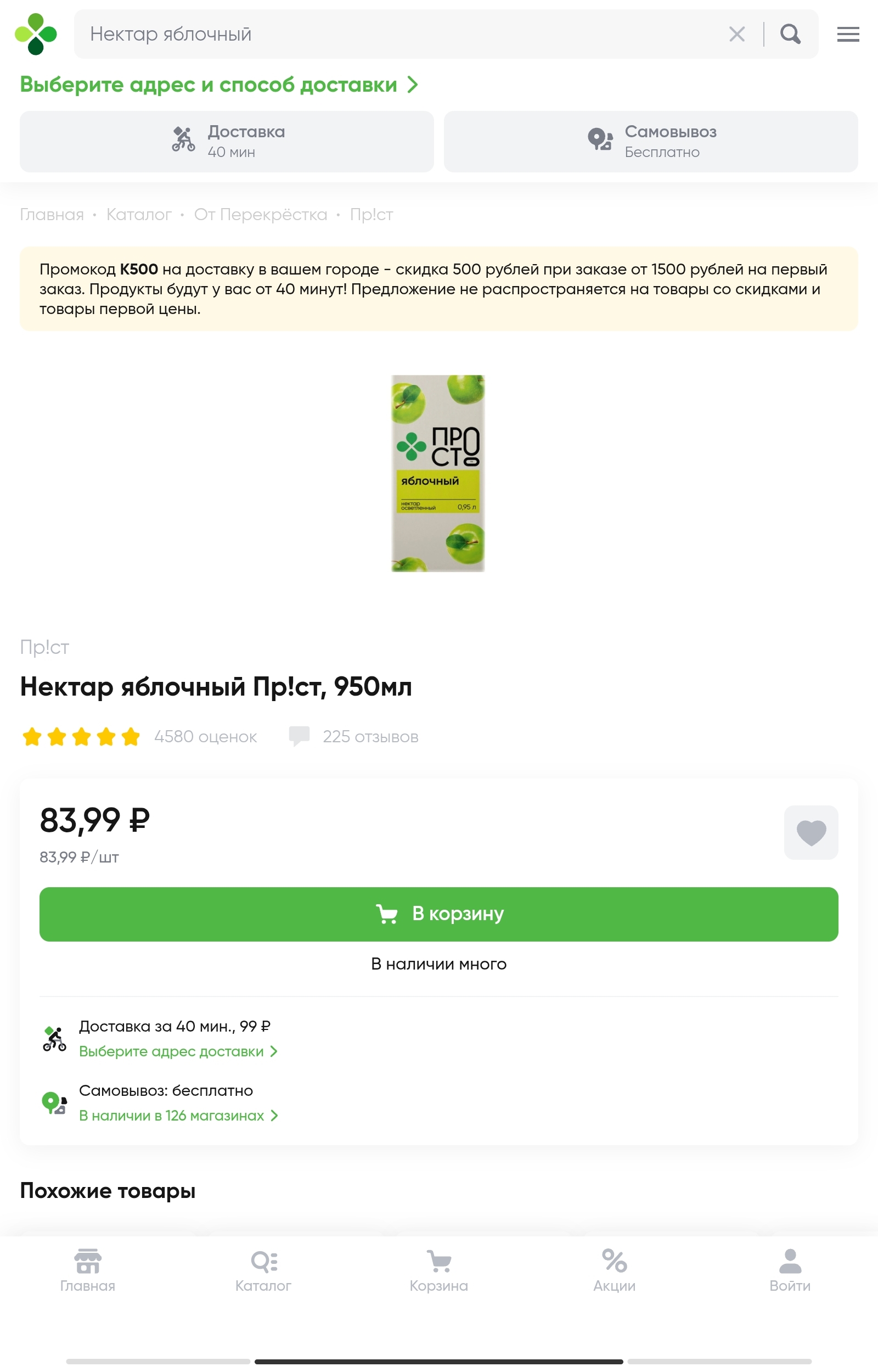Open Каталог tab in bottom navigation

pos(263,1270)
